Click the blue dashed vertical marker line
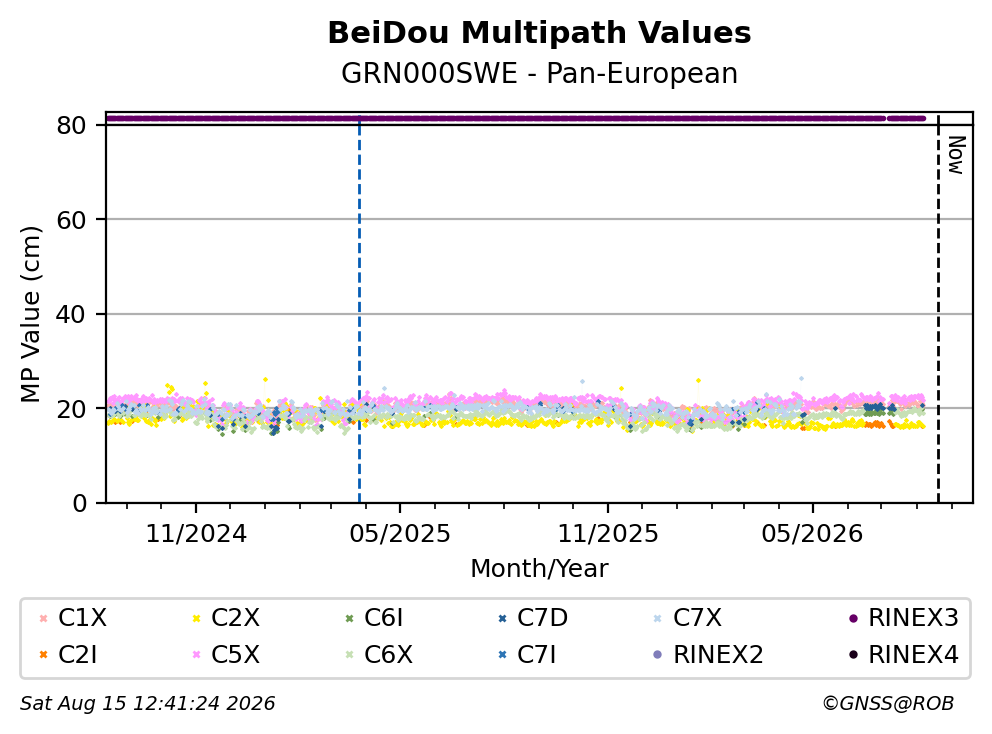This screenshot has height=734, width=992. tap(359, 309)
